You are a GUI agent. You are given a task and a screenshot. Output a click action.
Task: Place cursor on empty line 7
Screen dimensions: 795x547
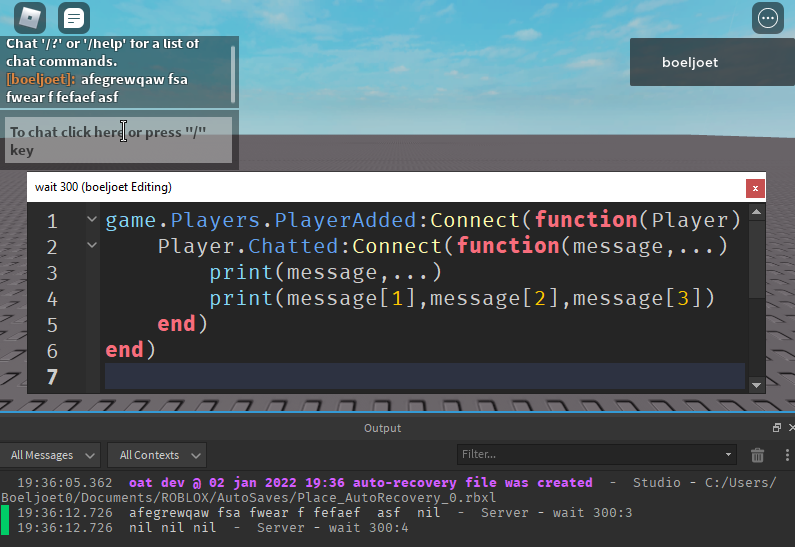[x=424, y=376]
